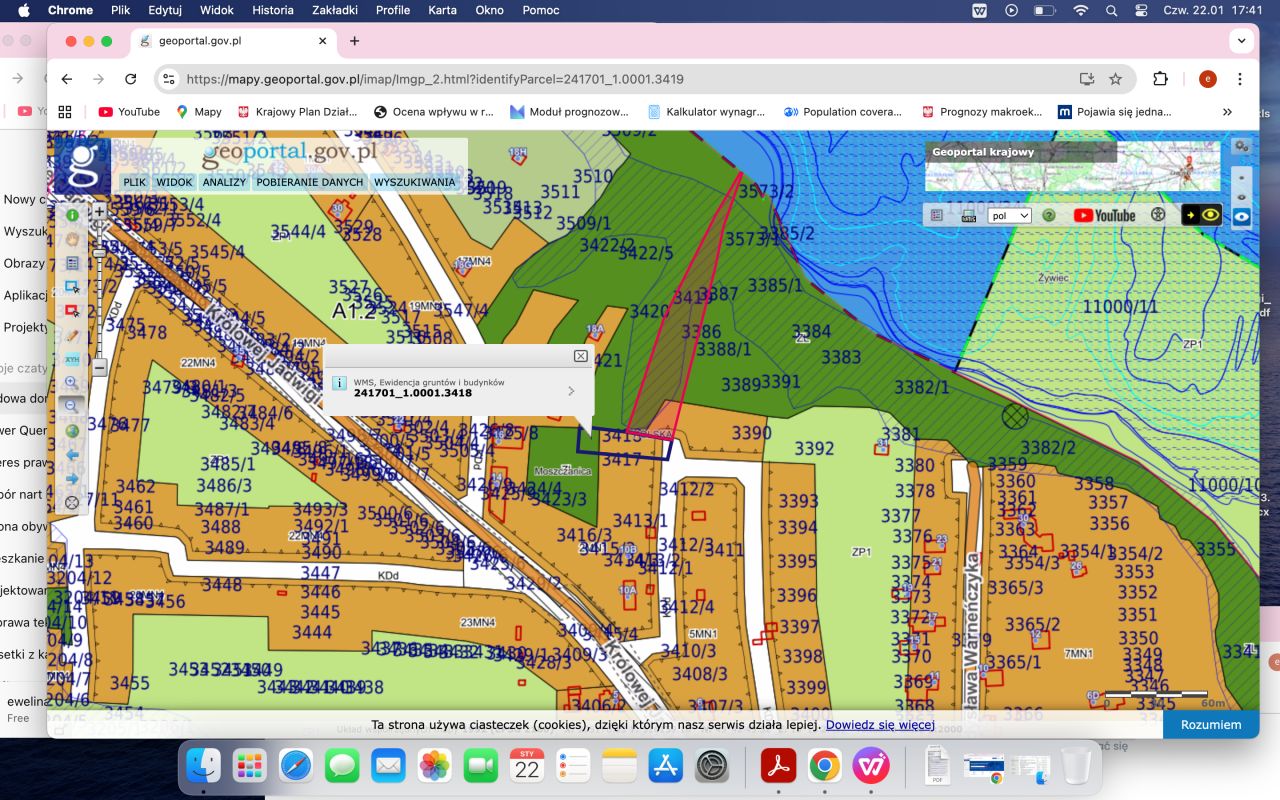
Task: Click the Rozumiem cookie button
Action: point(1210,725)
